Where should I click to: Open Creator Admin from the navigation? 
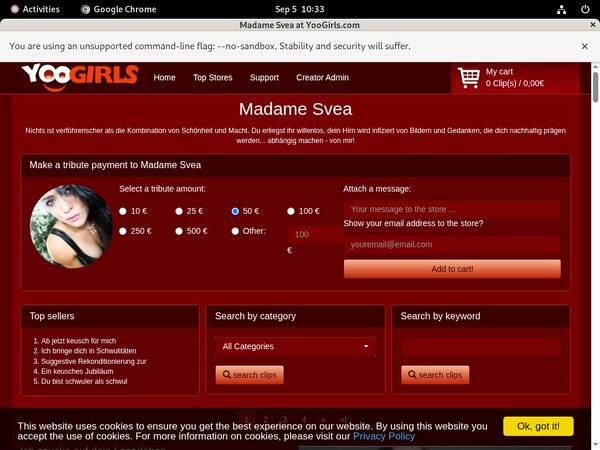point(322,77)
